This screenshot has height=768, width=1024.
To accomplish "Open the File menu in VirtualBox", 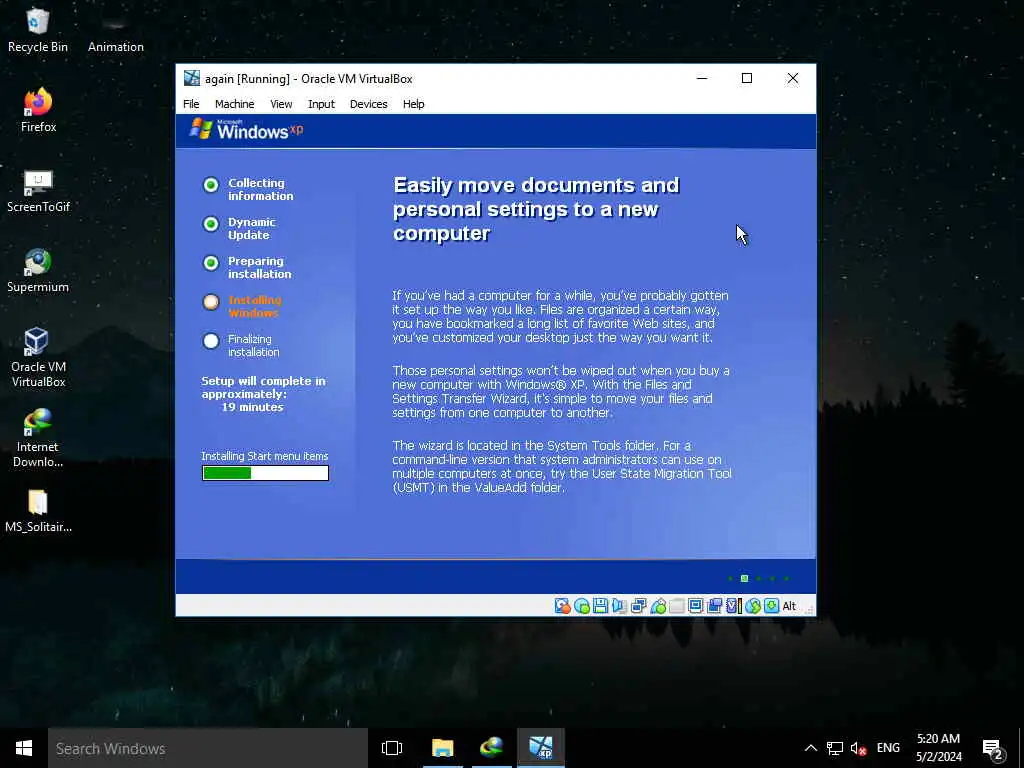I will click(191, 104).
